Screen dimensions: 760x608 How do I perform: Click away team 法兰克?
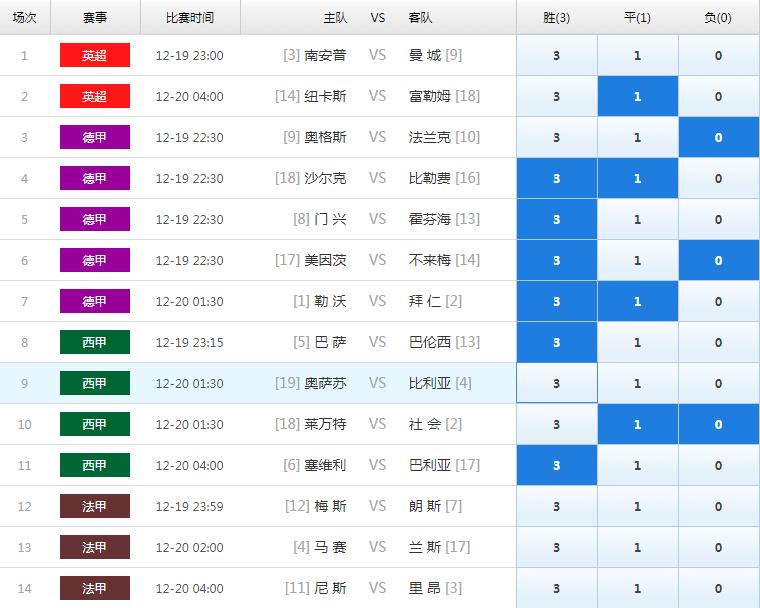coord(429,137)
